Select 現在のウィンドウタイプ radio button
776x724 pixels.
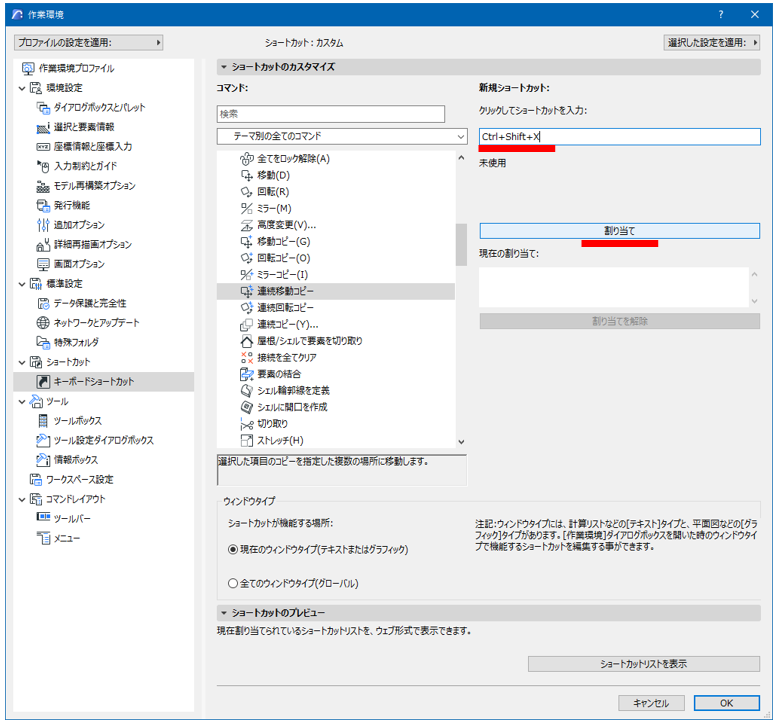[x=233, y=549]
